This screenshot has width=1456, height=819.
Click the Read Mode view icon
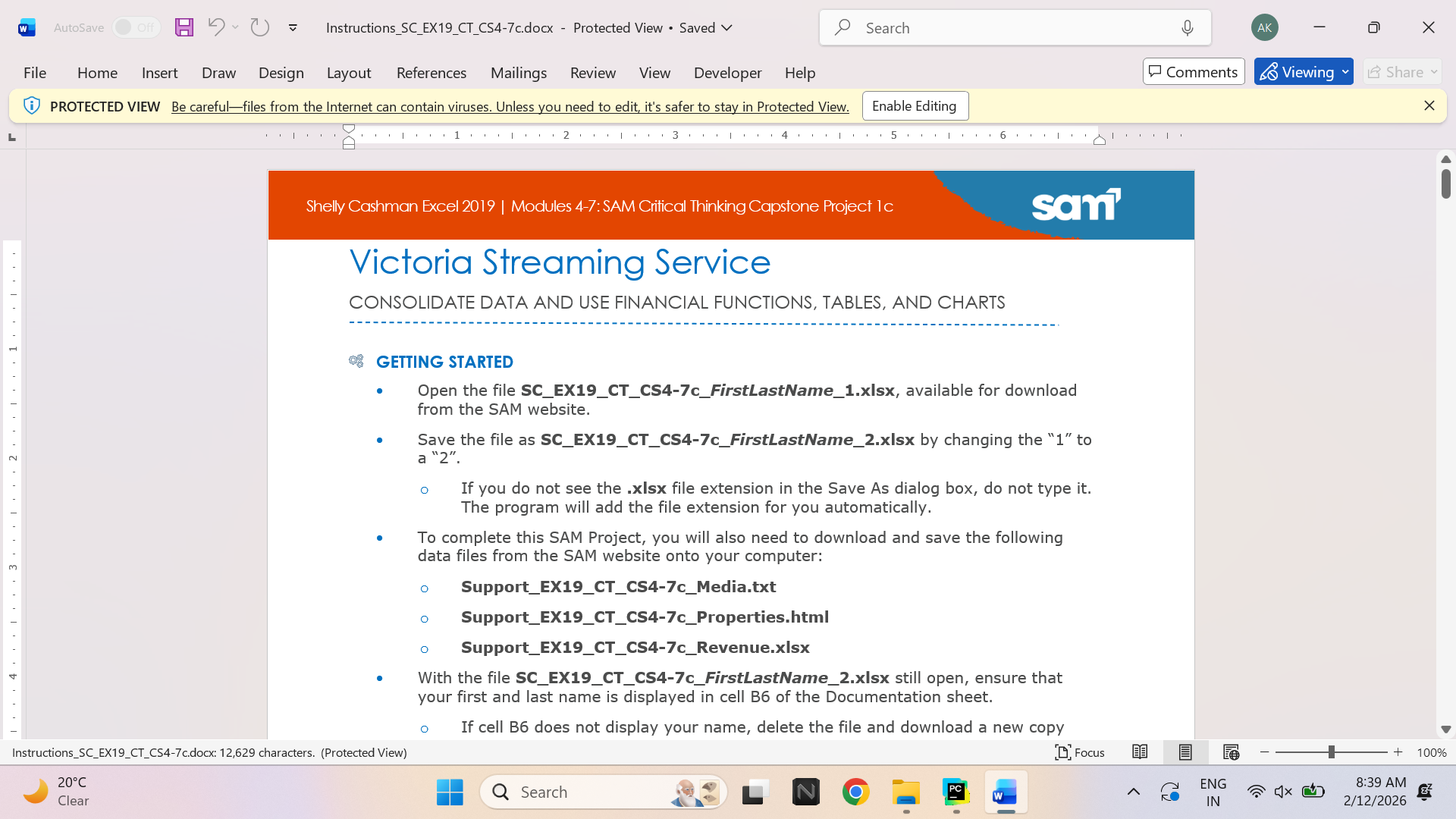click(1139, 752)
